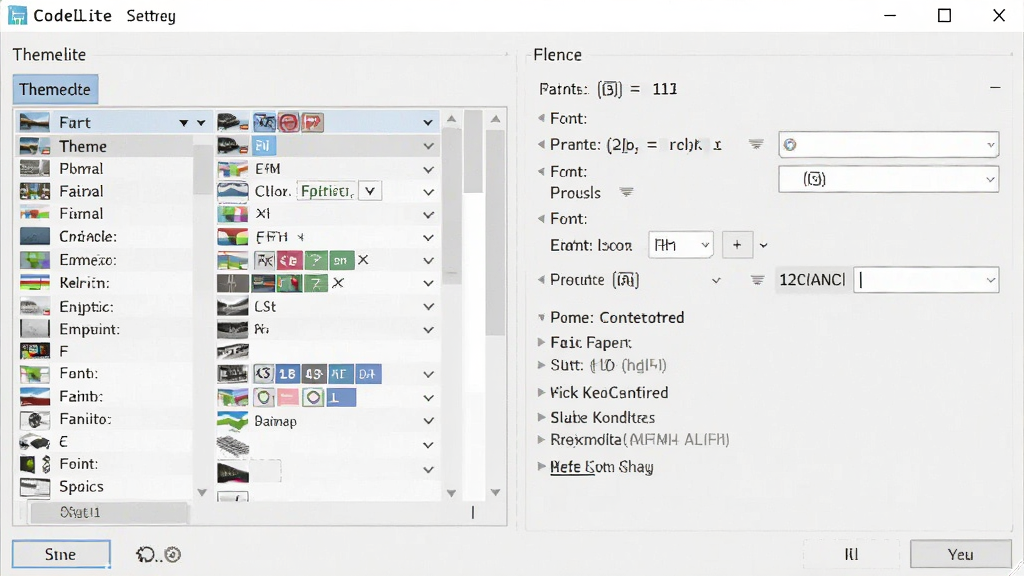Click the Fiamal row icon
1024x576 pixels.
35,214
